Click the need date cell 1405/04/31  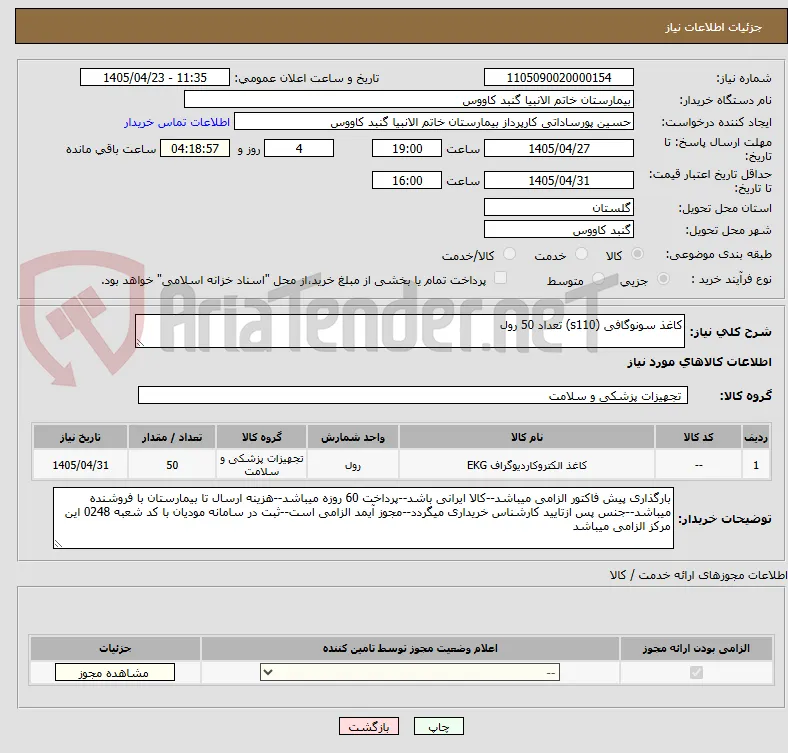point(80,465)
